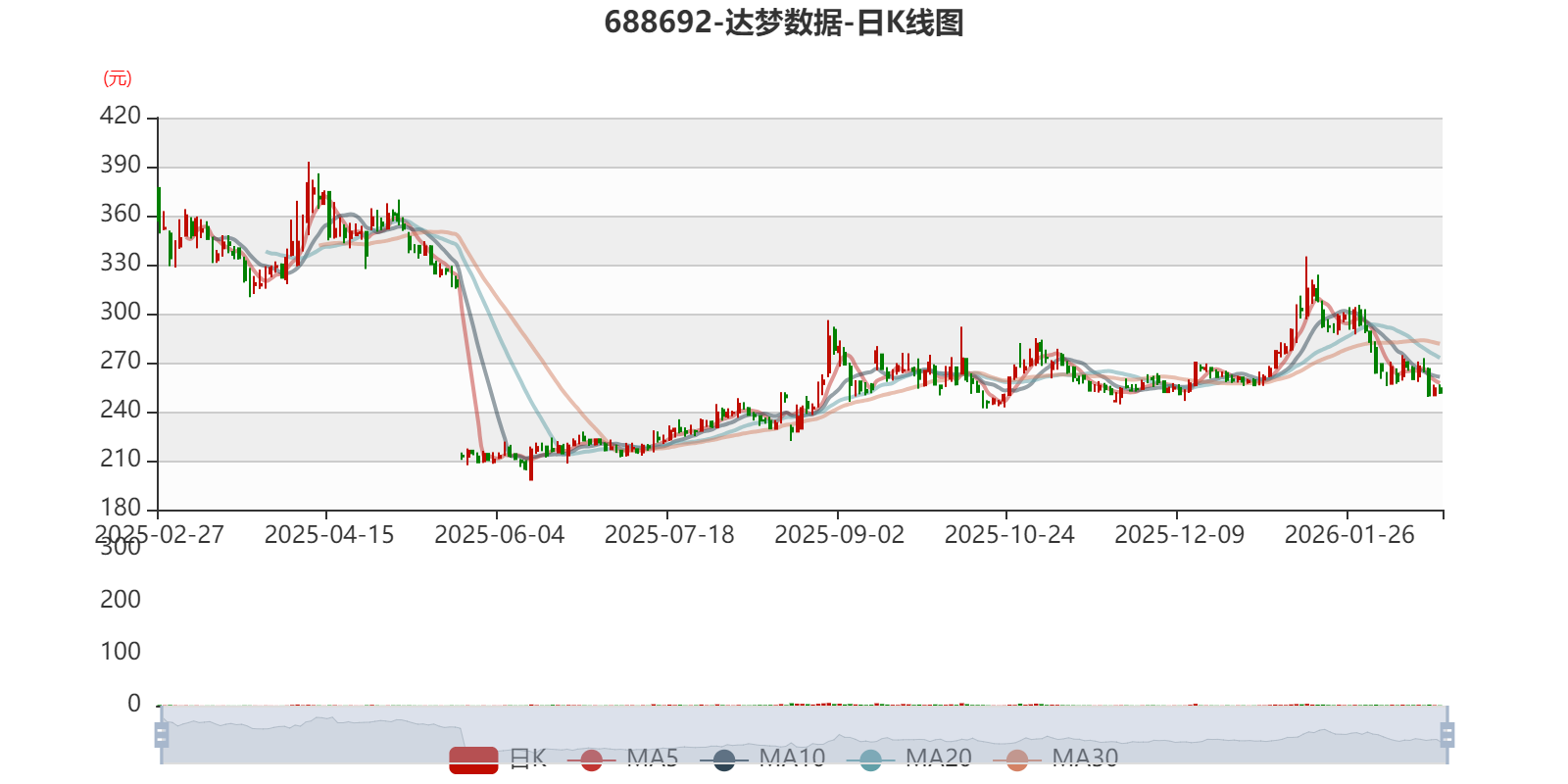Click the data zoom slider preview area
Viewport: 1568px width, 784px height.
point(804,734)
